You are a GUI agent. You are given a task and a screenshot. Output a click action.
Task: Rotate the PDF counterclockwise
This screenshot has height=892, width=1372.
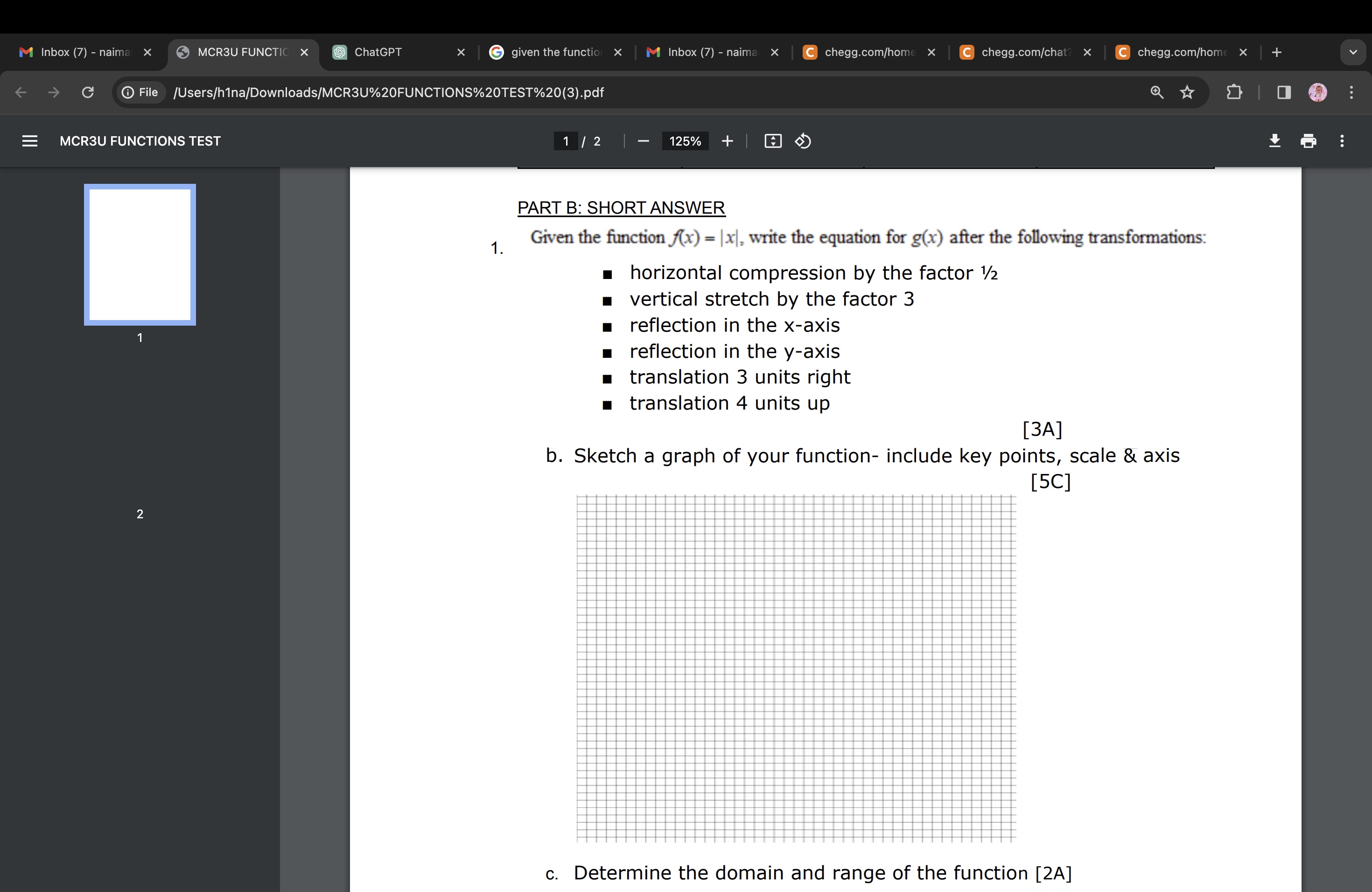[x=803, y=141]
